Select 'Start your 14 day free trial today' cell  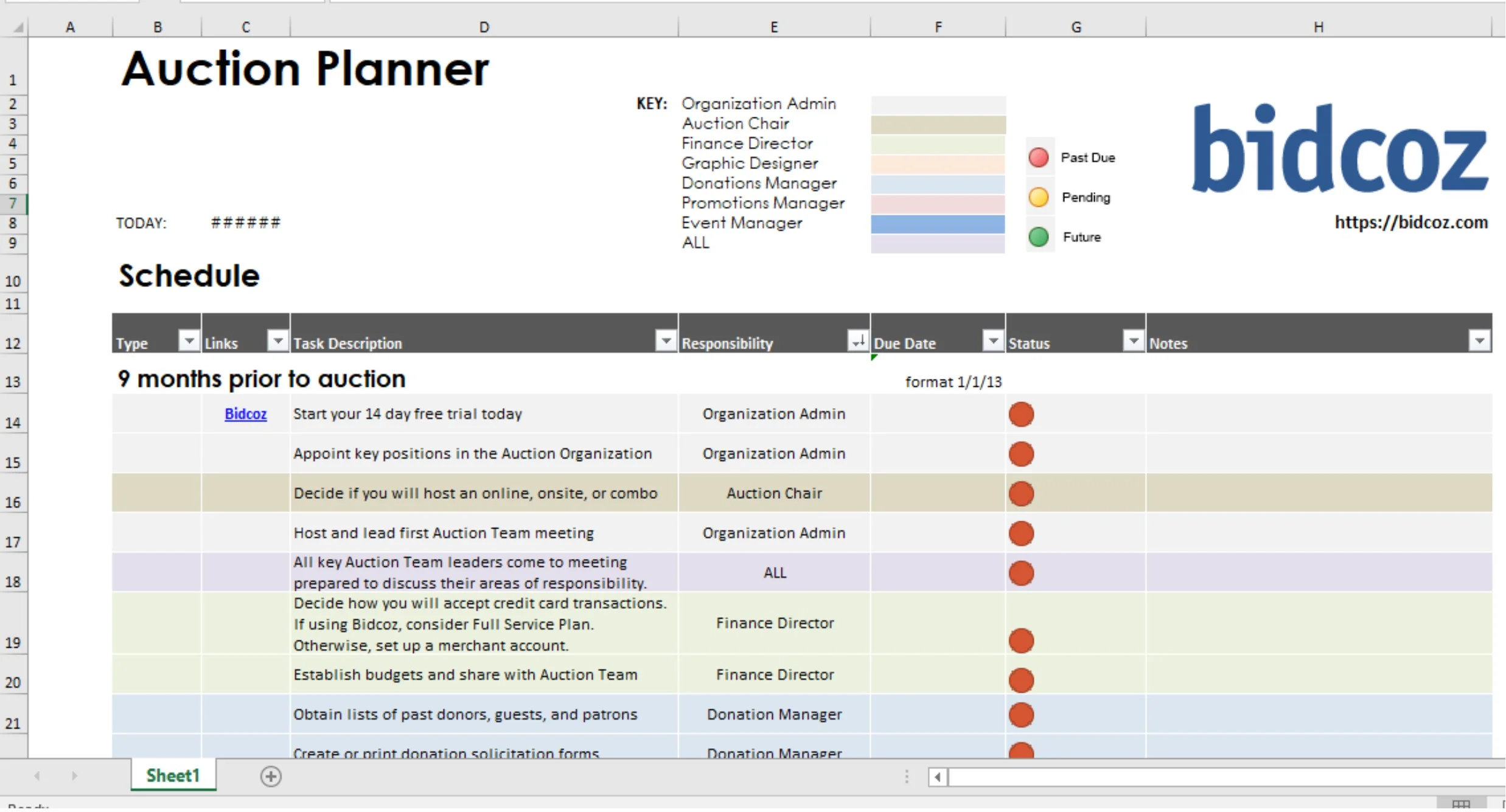[x=484, y=415]
